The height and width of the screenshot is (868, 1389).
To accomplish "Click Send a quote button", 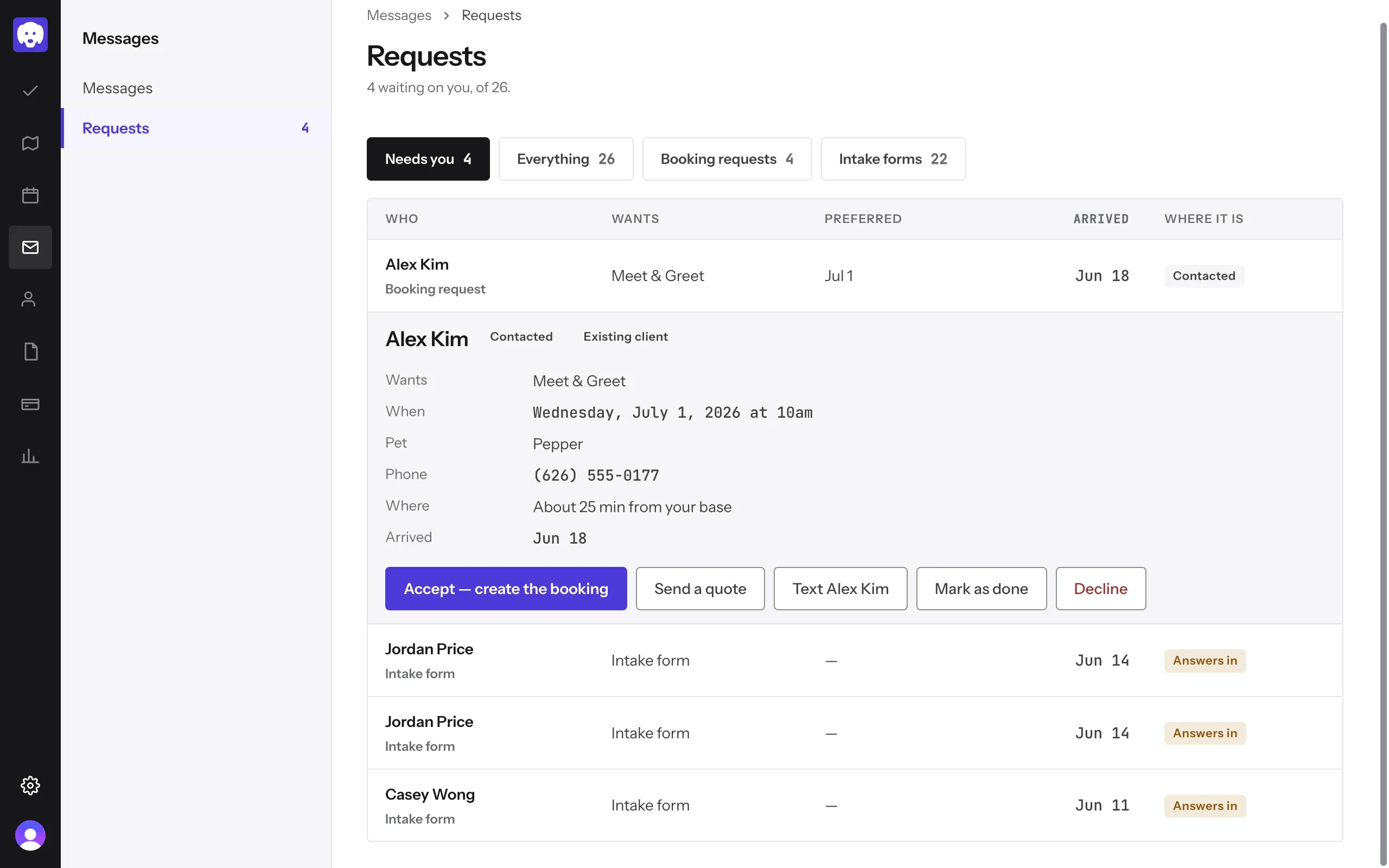I will coord(700,589).
